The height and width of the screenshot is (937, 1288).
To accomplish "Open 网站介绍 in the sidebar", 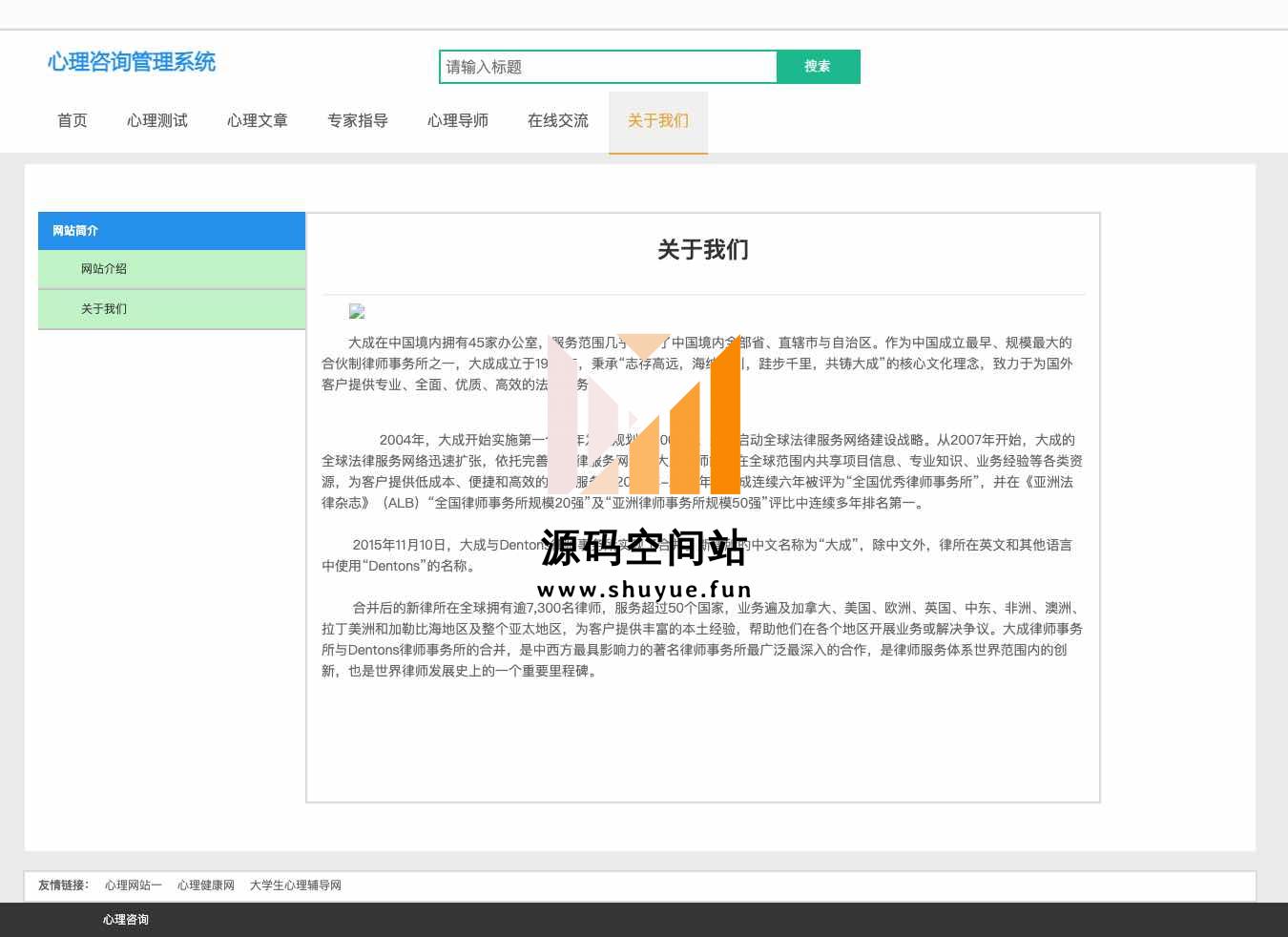I will (x=172, y=269).
